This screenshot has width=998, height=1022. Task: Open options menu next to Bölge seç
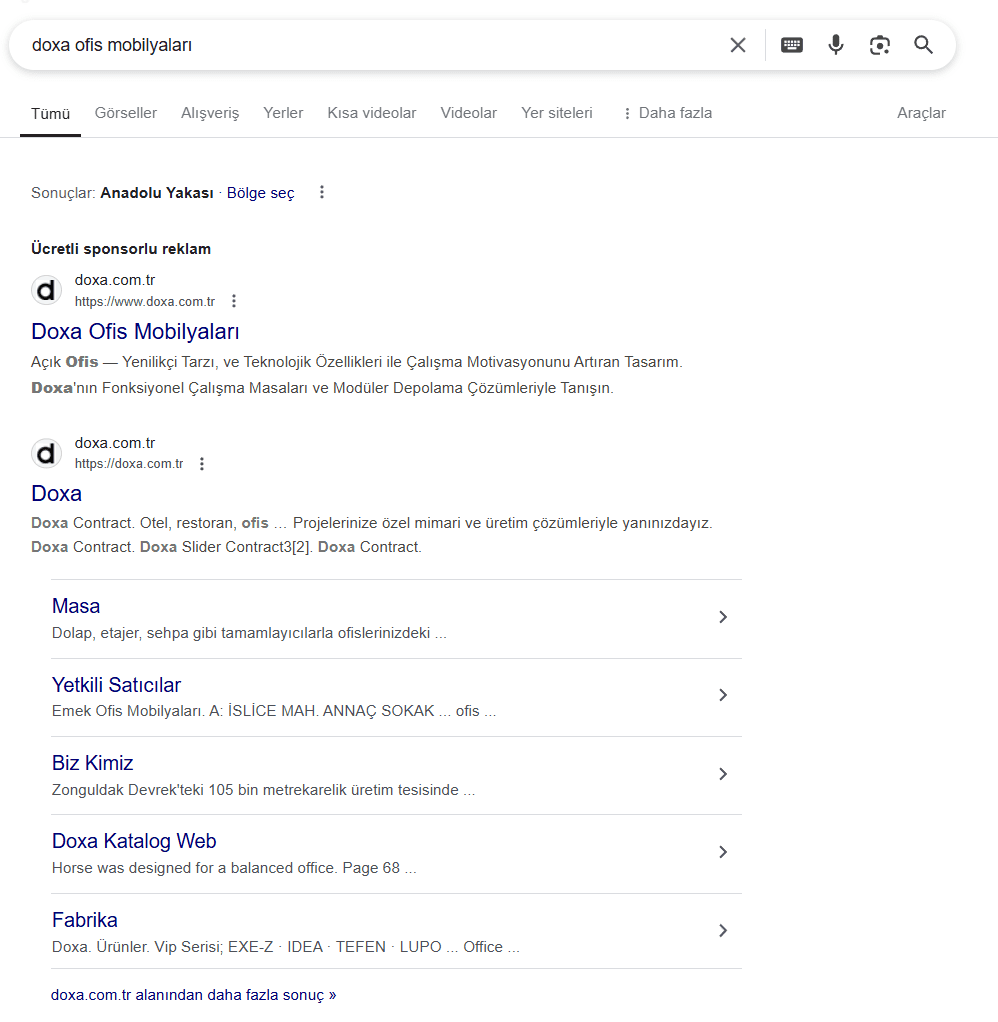(321, 192)
